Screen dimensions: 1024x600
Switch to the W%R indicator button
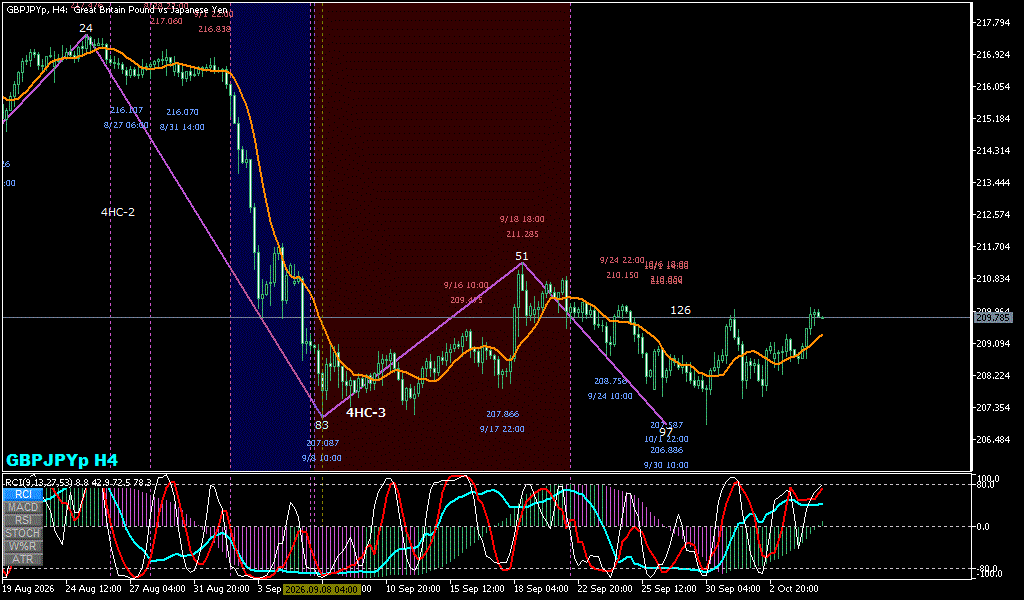pos(24,546)
